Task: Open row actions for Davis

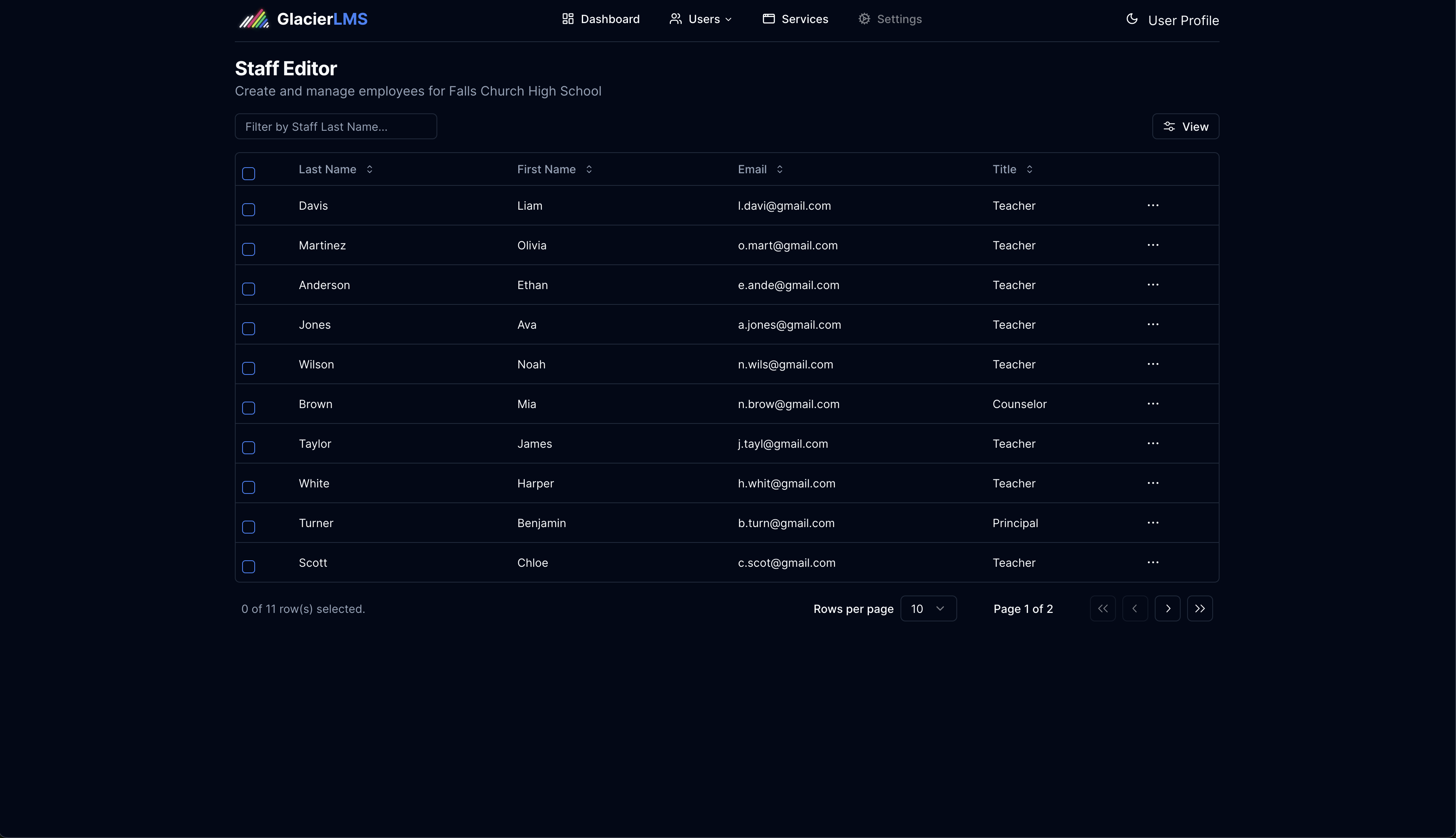Action: point(1153,206)
